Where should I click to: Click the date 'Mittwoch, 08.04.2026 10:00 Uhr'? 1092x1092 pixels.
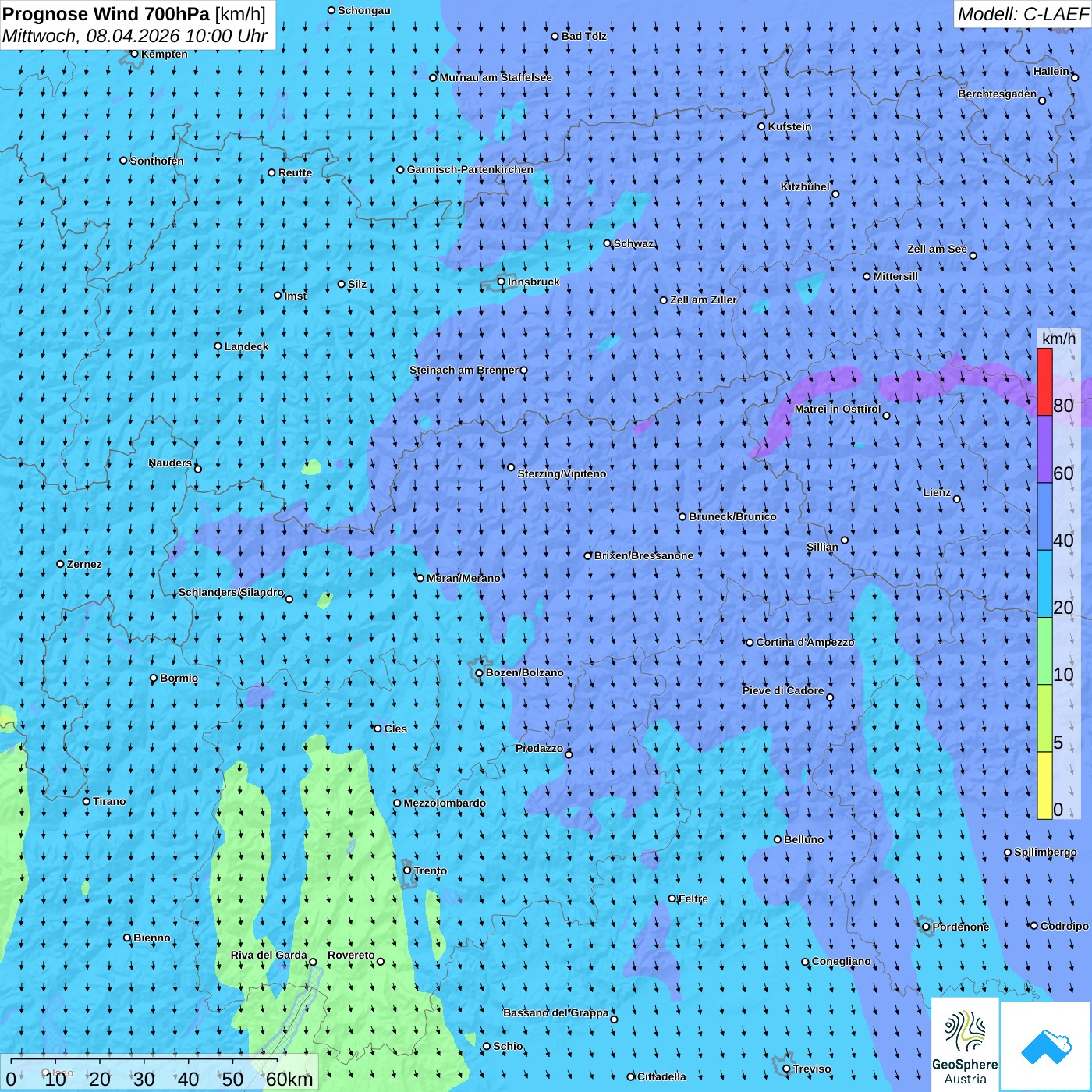135,36
